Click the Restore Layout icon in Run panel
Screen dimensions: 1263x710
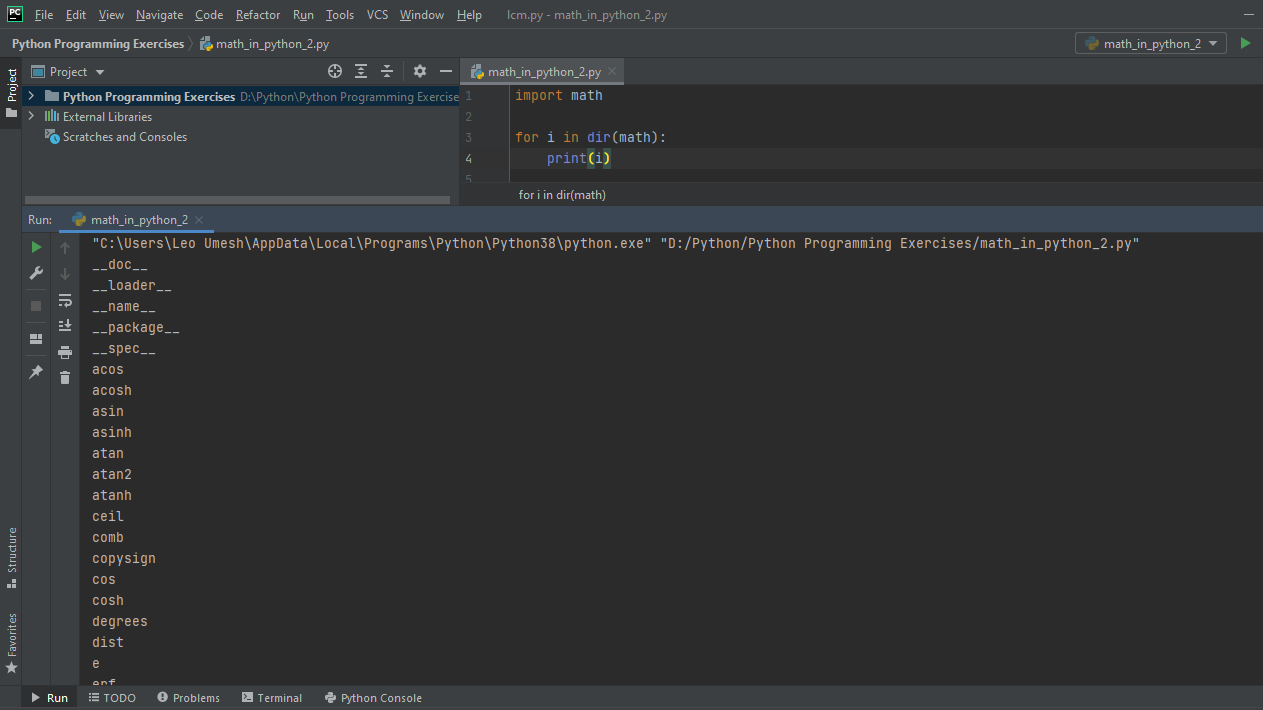pyautogui.click(x=36, y=339)
